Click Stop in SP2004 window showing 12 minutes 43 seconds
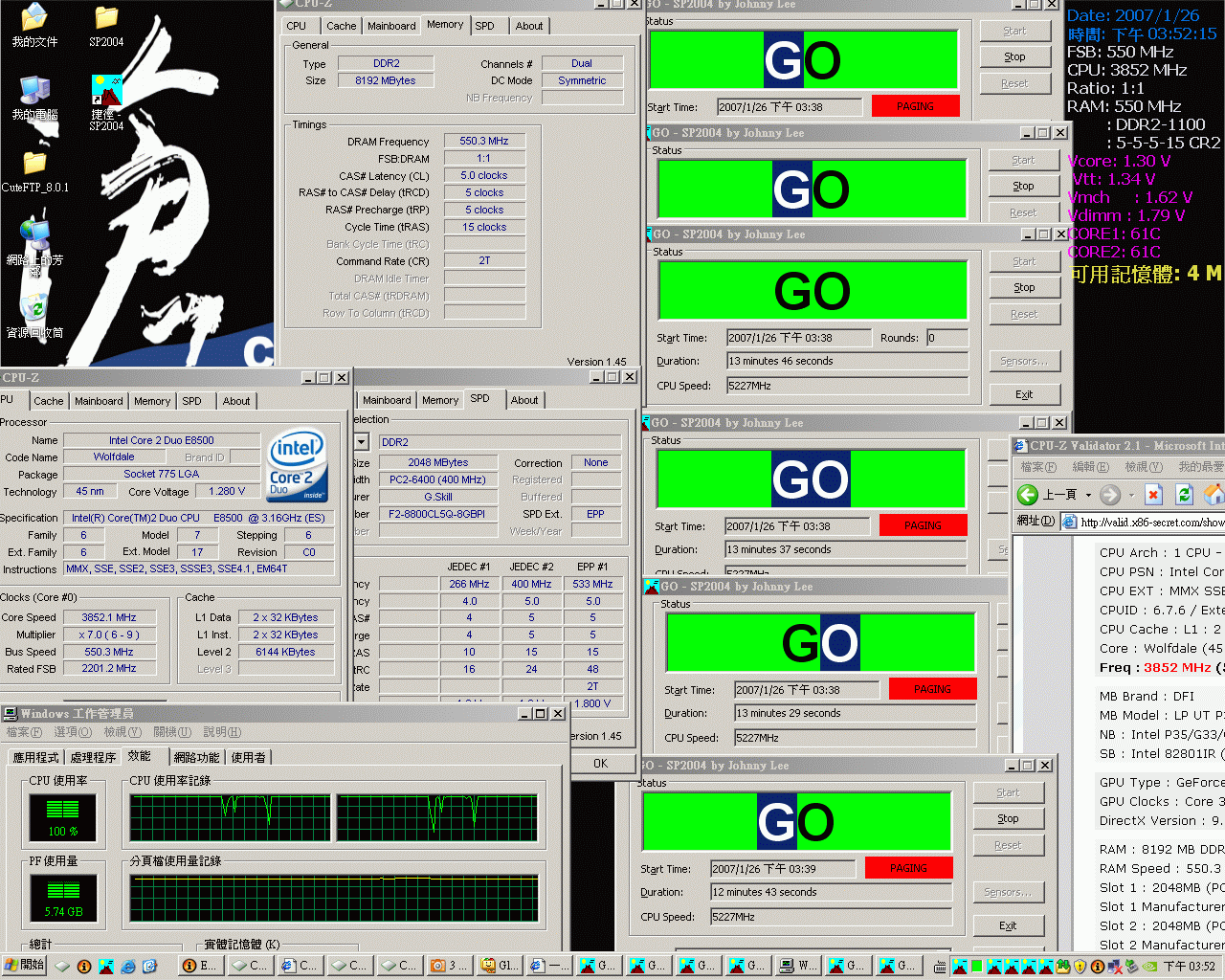 point(1008,818)
